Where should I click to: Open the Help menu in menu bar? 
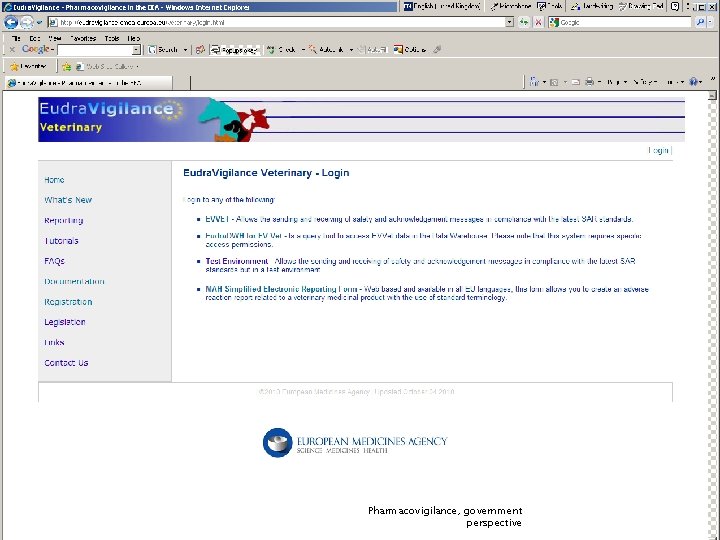click(x=134, y=38)
